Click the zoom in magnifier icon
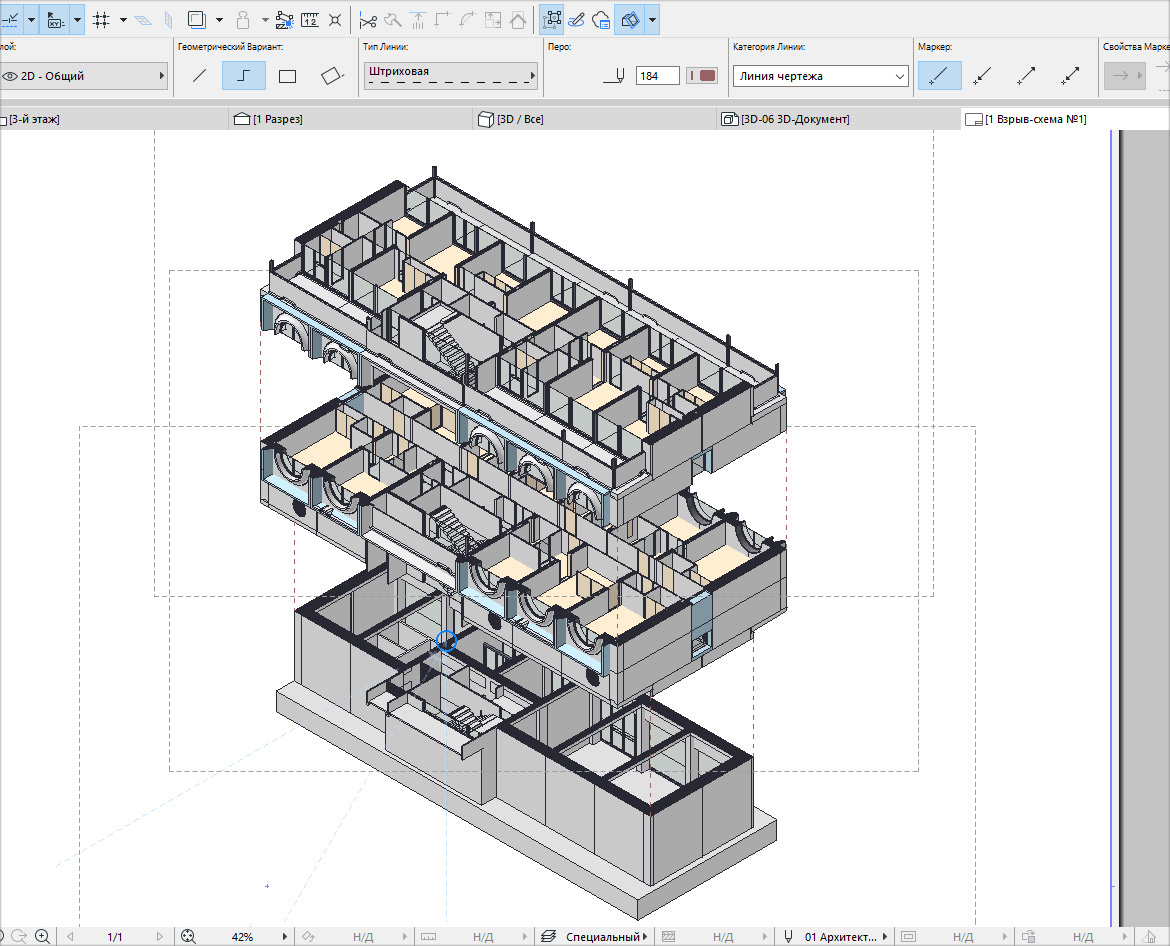 (x=43, y=936)
